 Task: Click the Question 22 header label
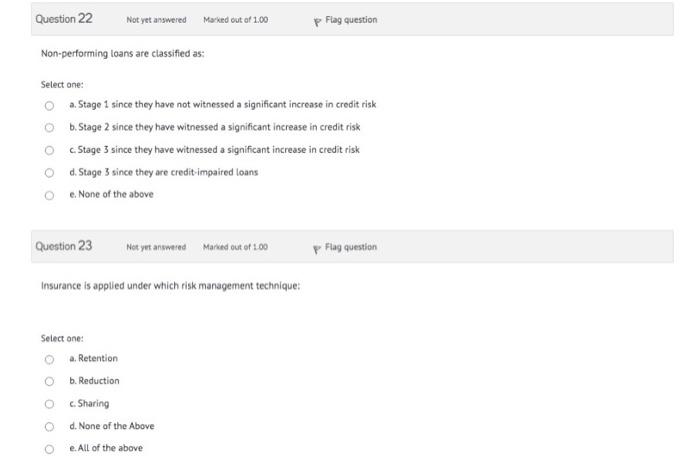(64, 19)
